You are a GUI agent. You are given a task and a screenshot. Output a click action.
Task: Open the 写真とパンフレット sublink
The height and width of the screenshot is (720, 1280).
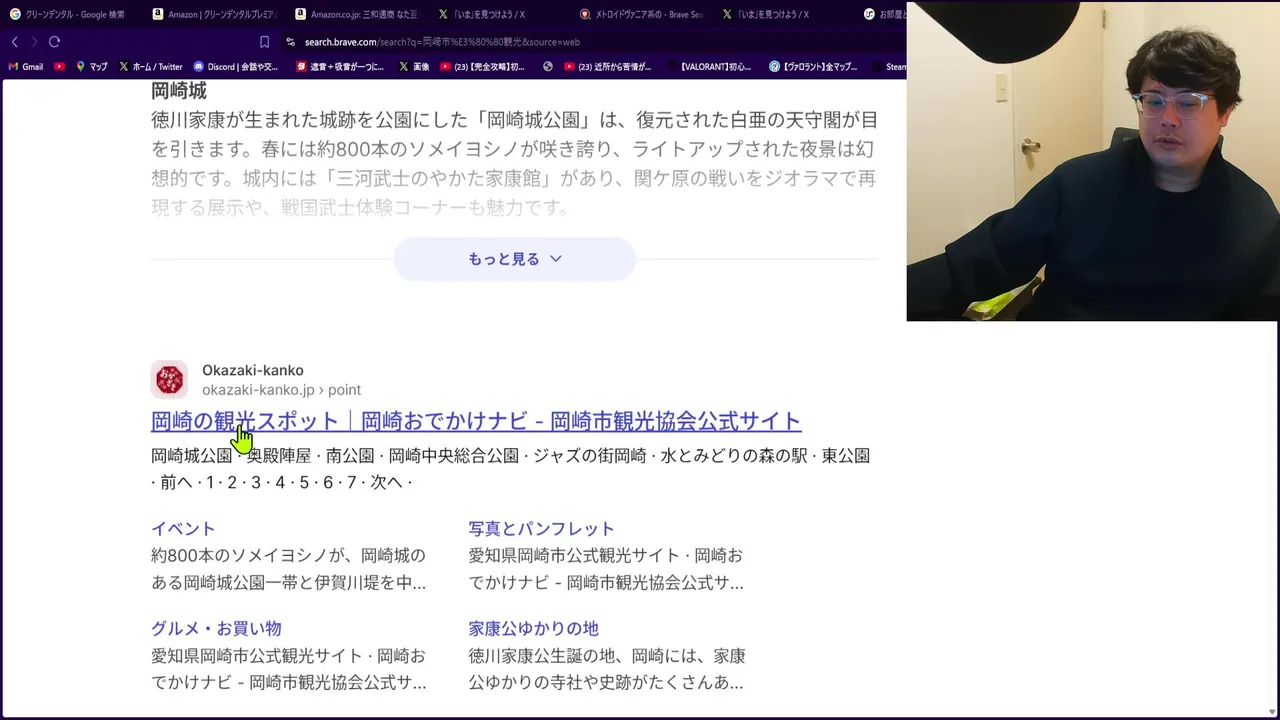[541, 528]
